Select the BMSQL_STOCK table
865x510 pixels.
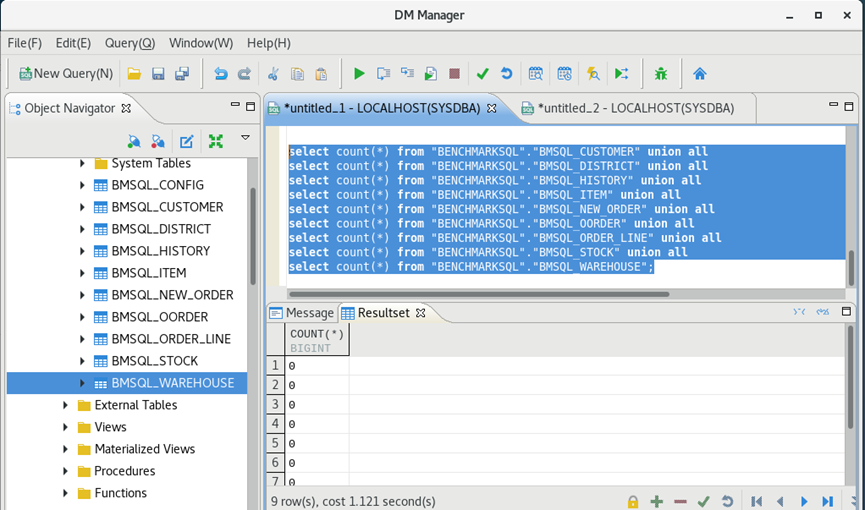coord(154,361)
